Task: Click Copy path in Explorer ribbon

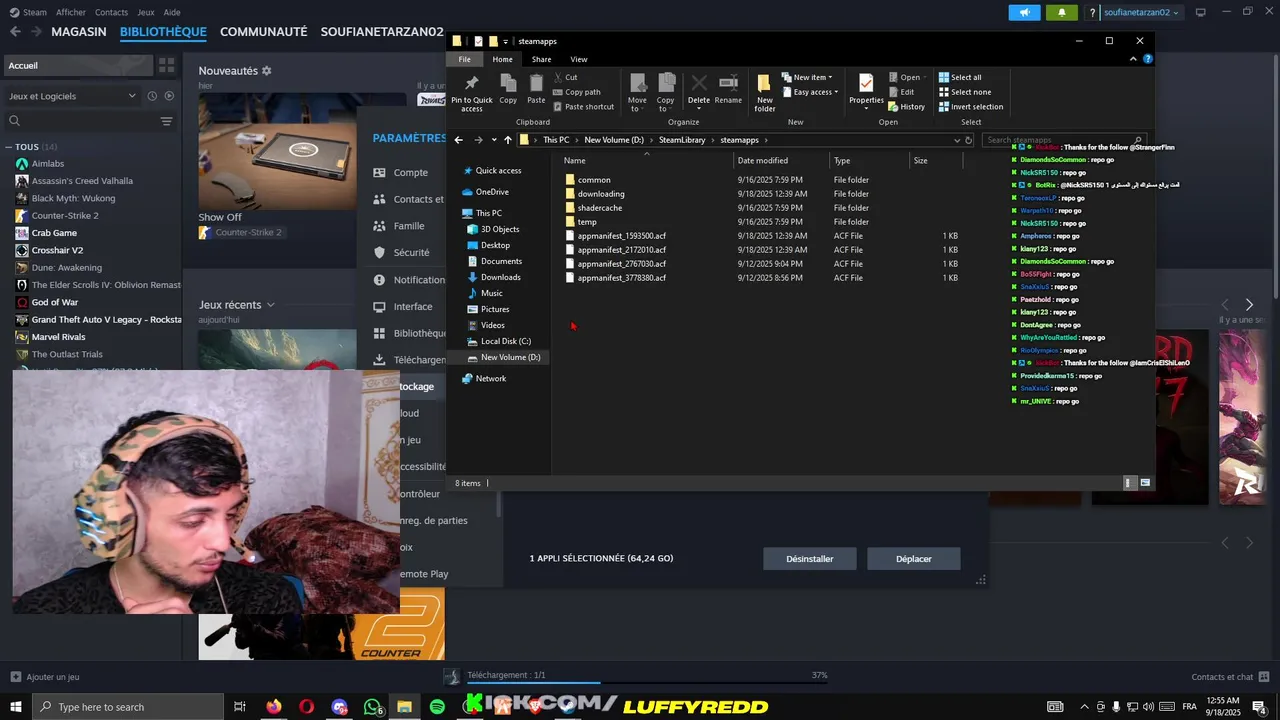Action: (x=577, y=92)
